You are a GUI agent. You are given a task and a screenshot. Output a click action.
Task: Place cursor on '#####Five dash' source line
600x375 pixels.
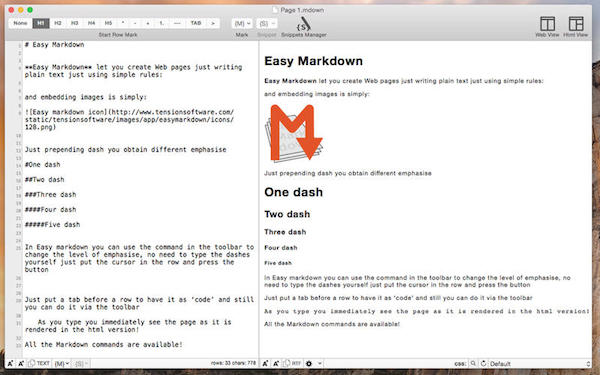click(52, 225)
